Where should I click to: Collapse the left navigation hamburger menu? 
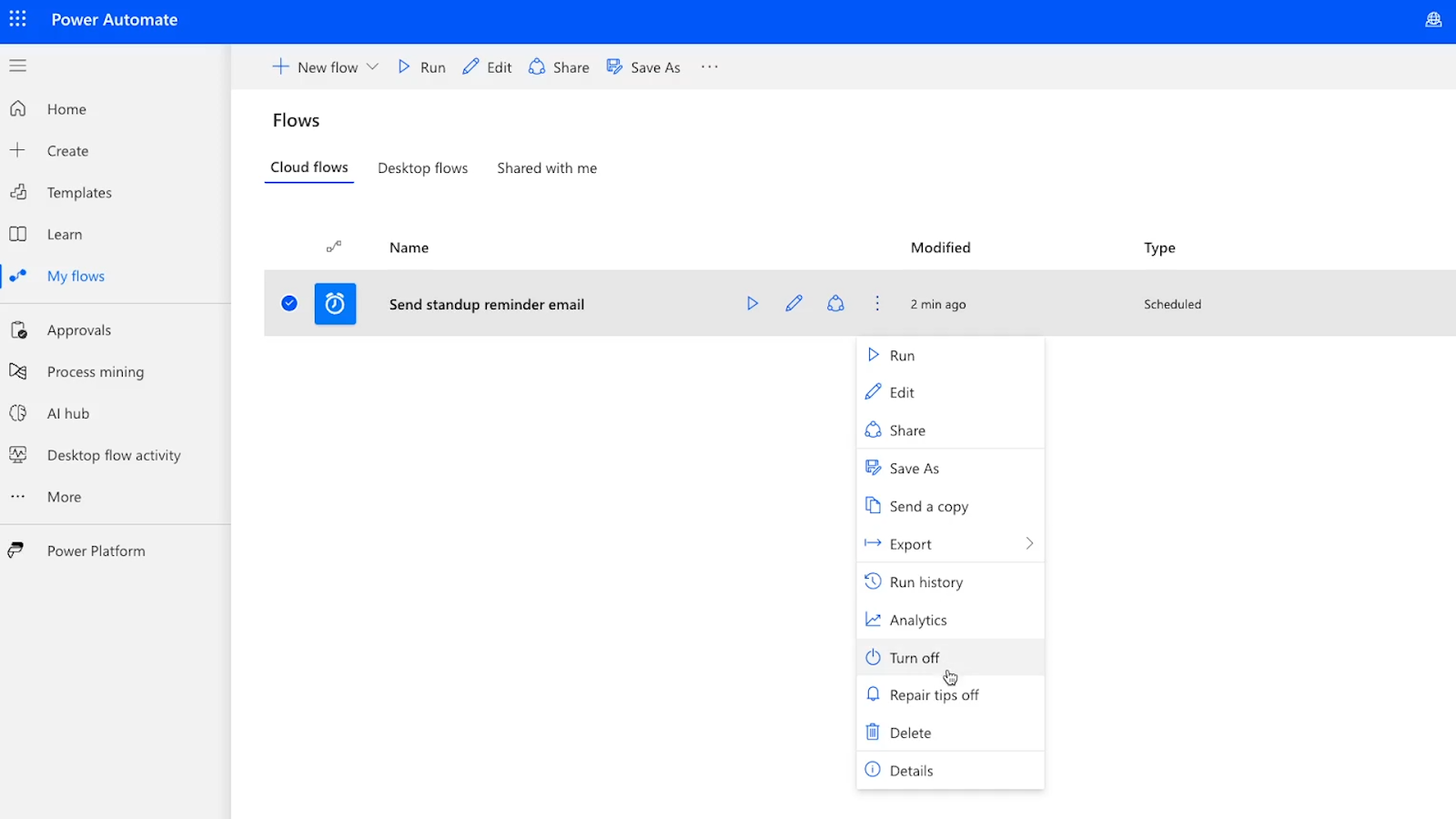(x=17, y=66)
